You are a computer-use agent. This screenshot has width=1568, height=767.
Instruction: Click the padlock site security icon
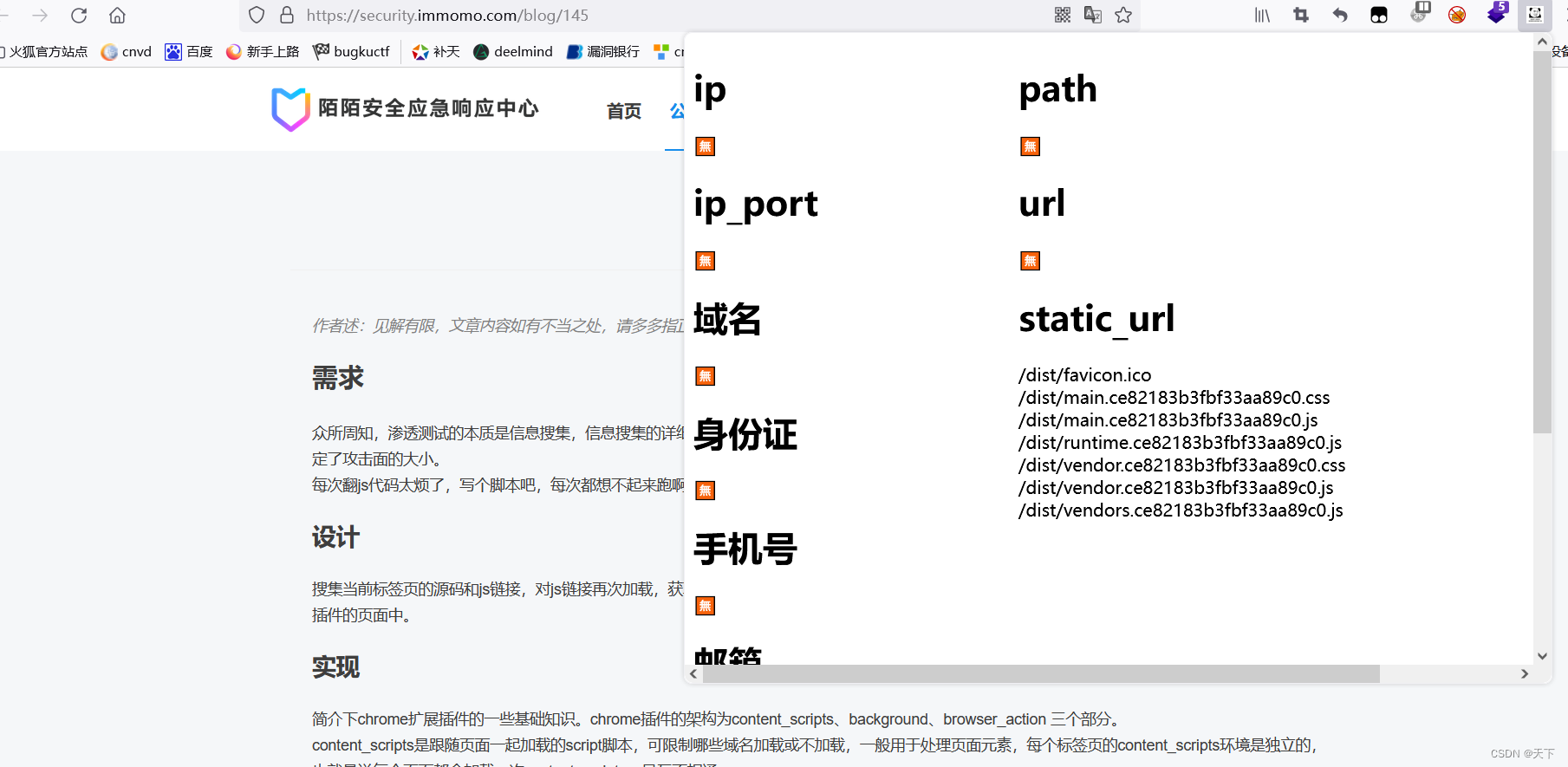[x=287, y=16]
